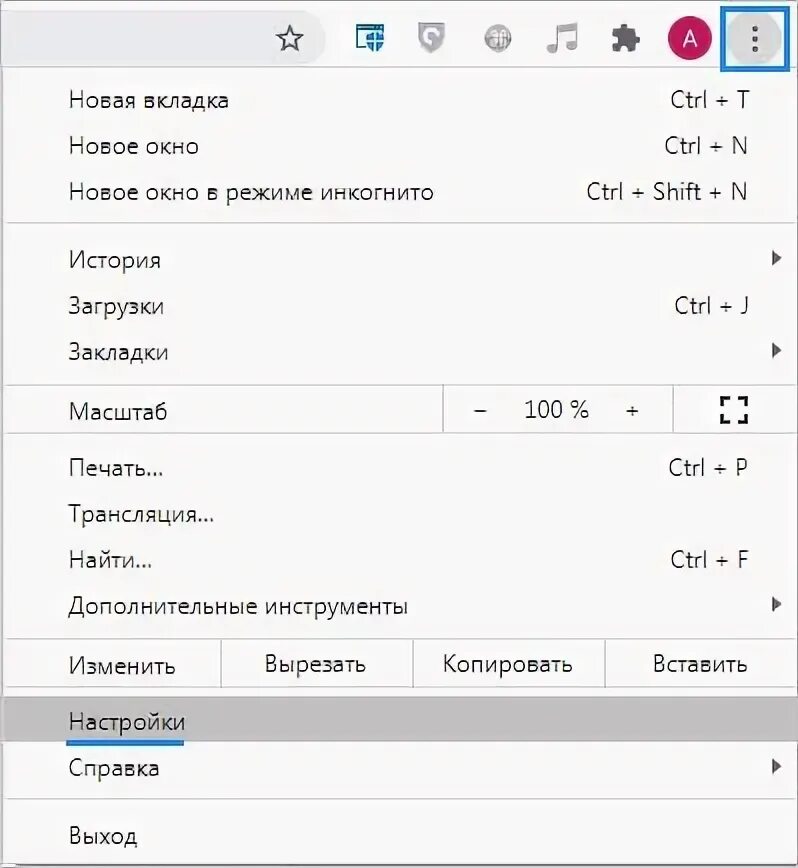Select Новое окно в режиме инкогнито

[x=251, y=192]
